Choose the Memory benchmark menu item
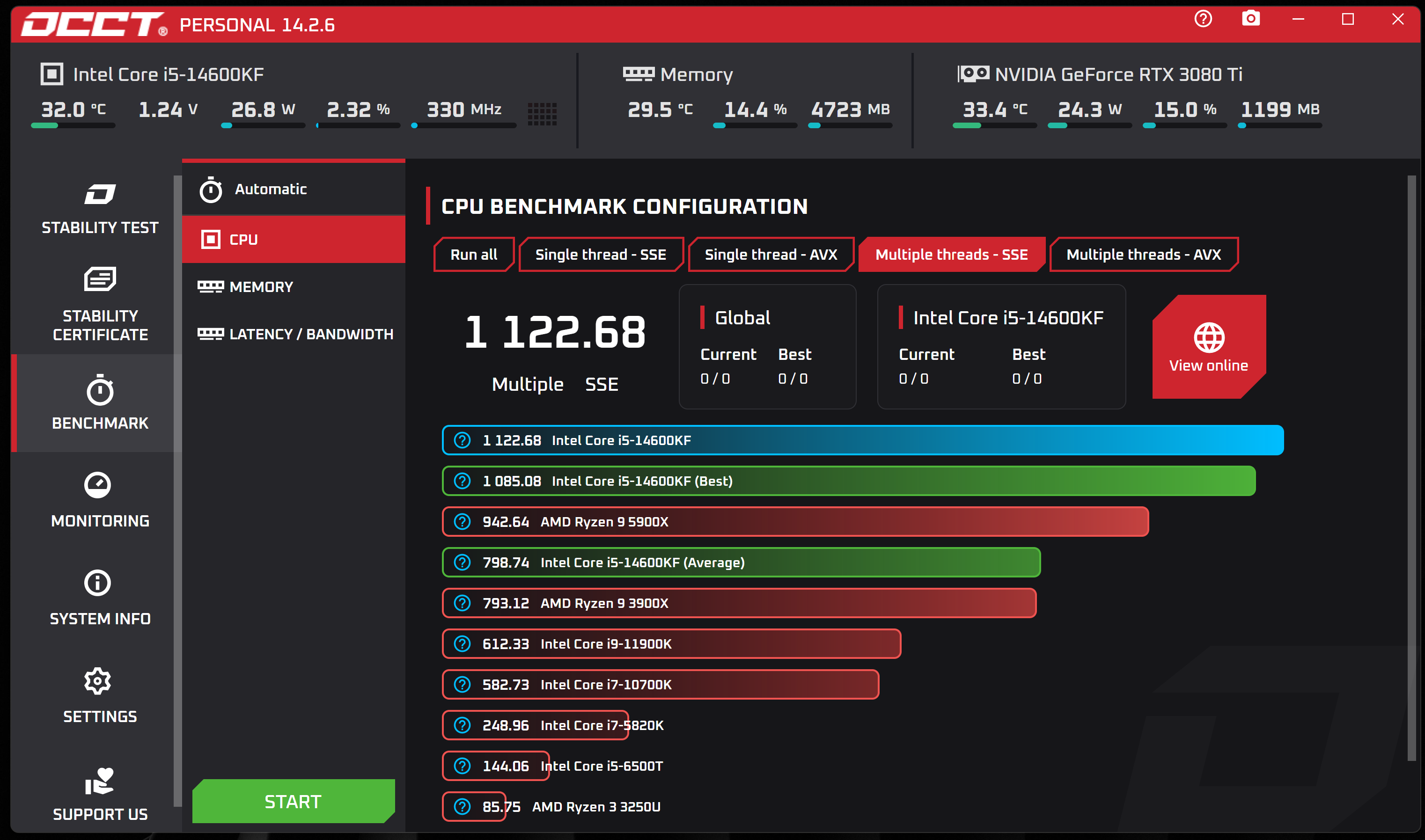This screenshot has width=1425, height=840. tap(261, 287)
